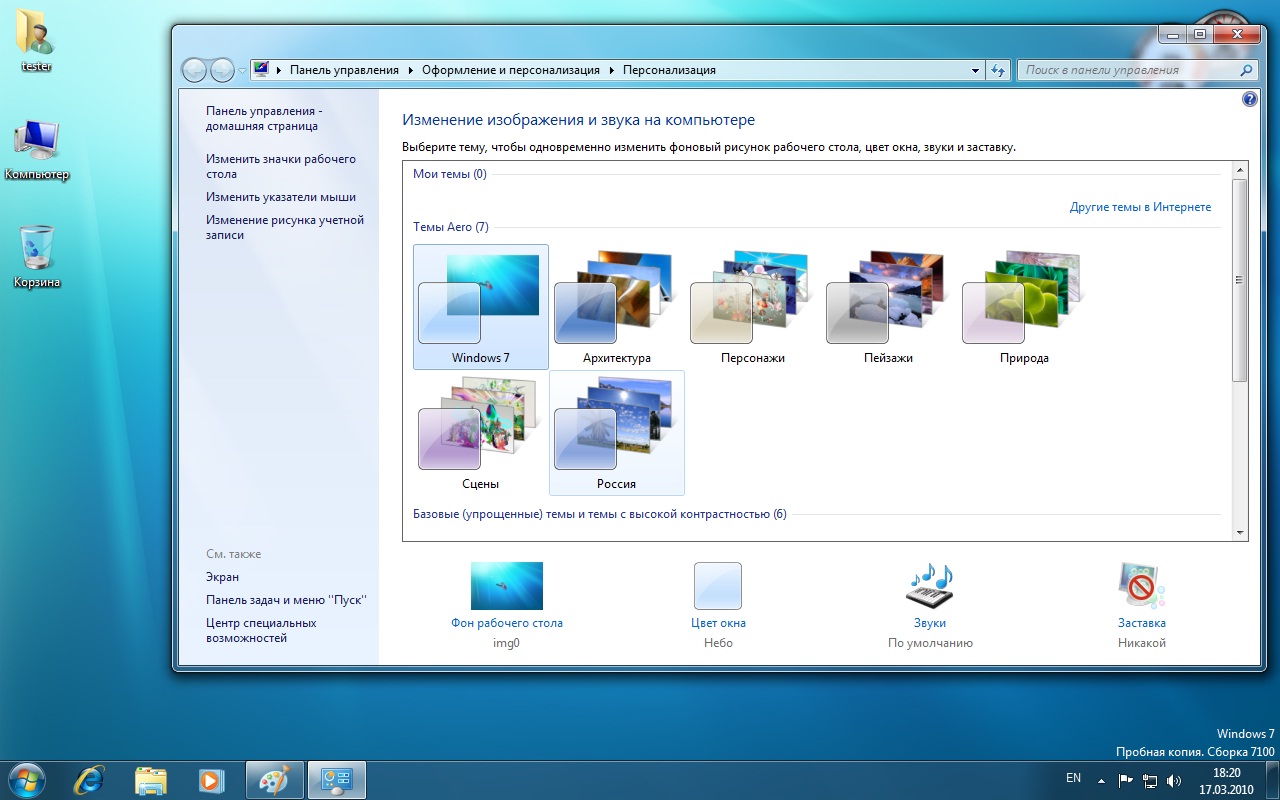Click the Forward navigation arrow button
The height and width of the screenshot is (800, 1280).
pos(222,70)
